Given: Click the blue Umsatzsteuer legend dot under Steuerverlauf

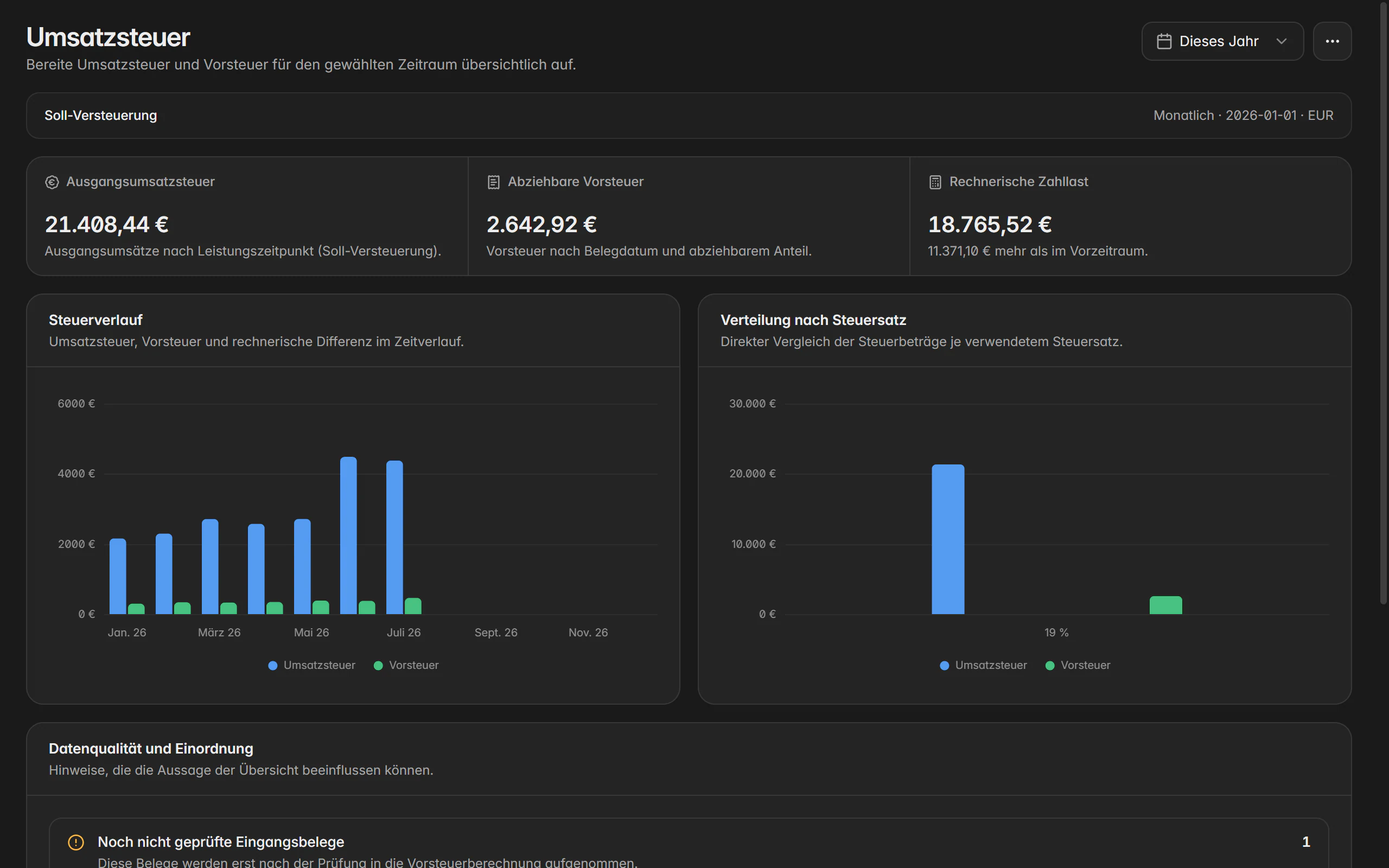Looking at the screenshot, I should pos(272,665).
